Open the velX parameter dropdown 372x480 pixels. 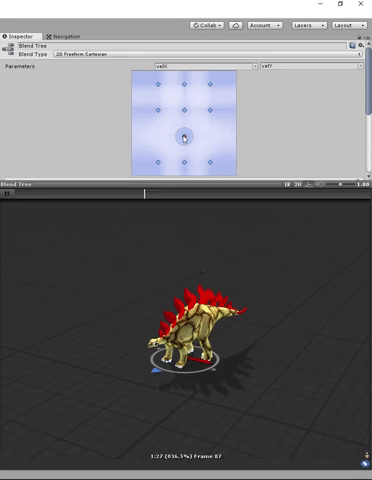click(x=206, y=66)
